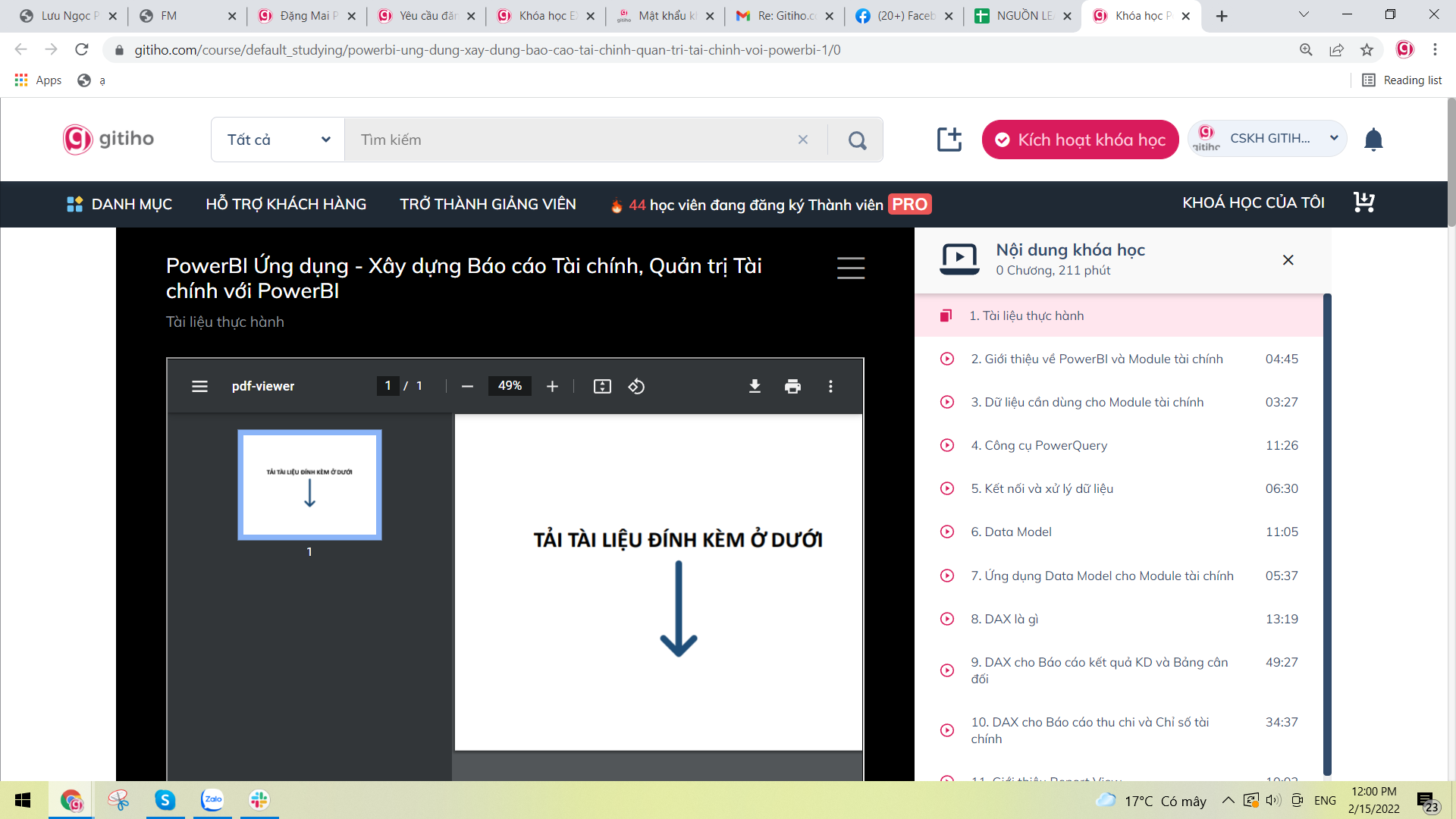Open the notification bell

[x=1373, y=140]
